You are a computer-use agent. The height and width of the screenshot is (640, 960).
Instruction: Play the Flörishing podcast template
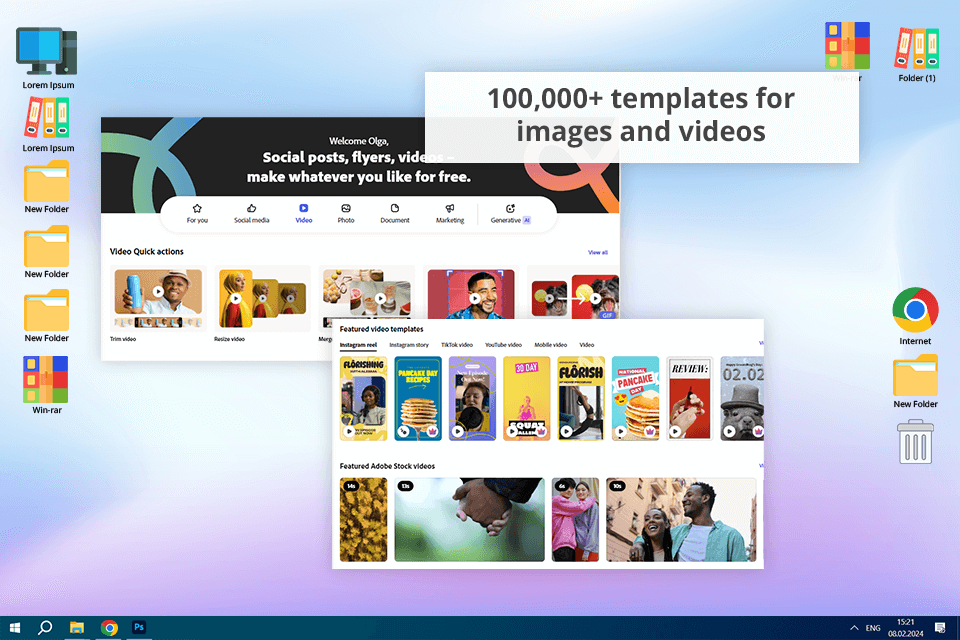click(349, 431)
